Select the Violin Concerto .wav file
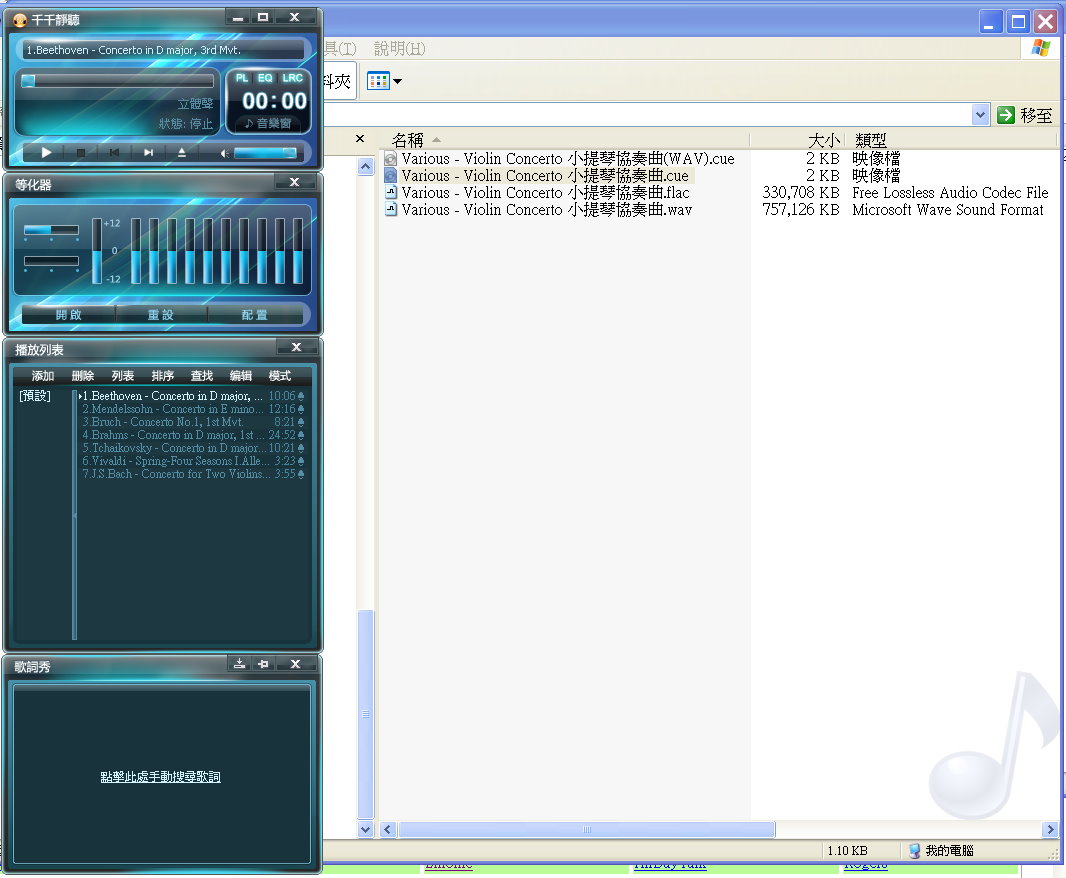This screenshot has height=878, width=1066. 538,209
